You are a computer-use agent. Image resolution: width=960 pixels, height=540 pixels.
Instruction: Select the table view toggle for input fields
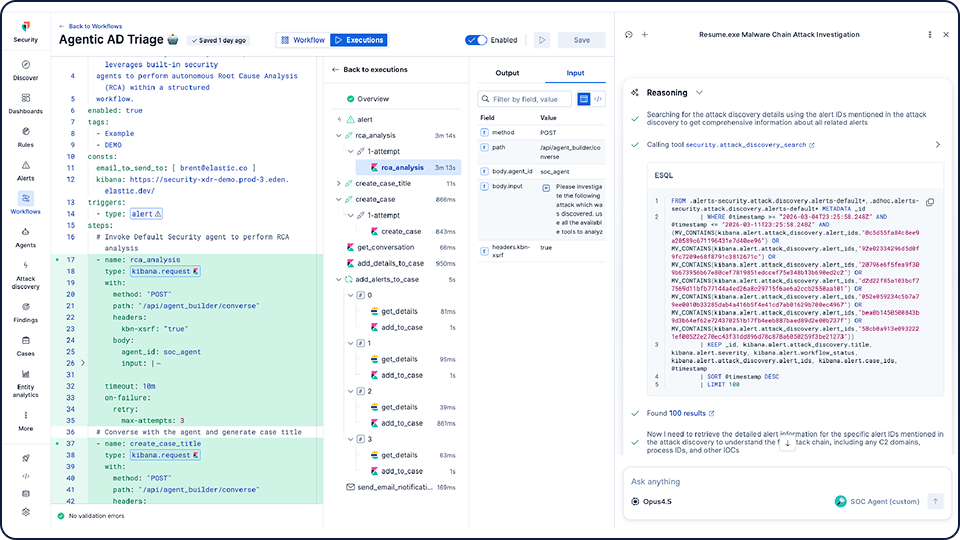[584, 99]
